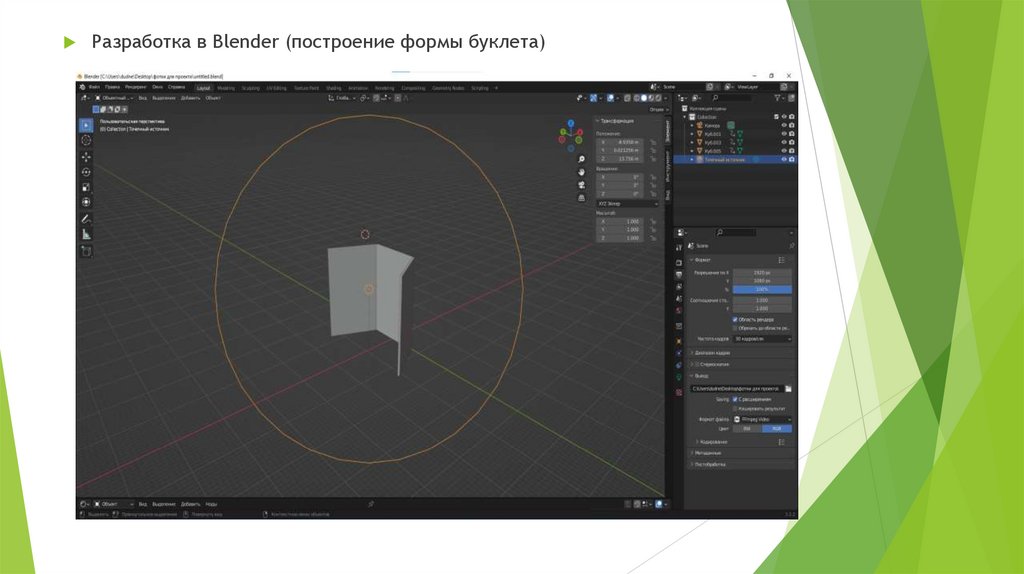Enable the 'Кэшировать результат' checkbox

(x=735, y=408)
